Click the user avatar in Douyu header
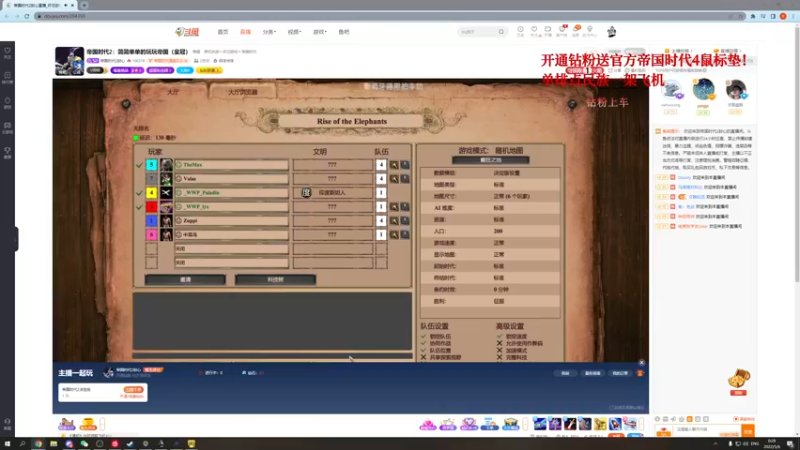The image size is (800, 450). pyautogui.click(x=611, y=32)
